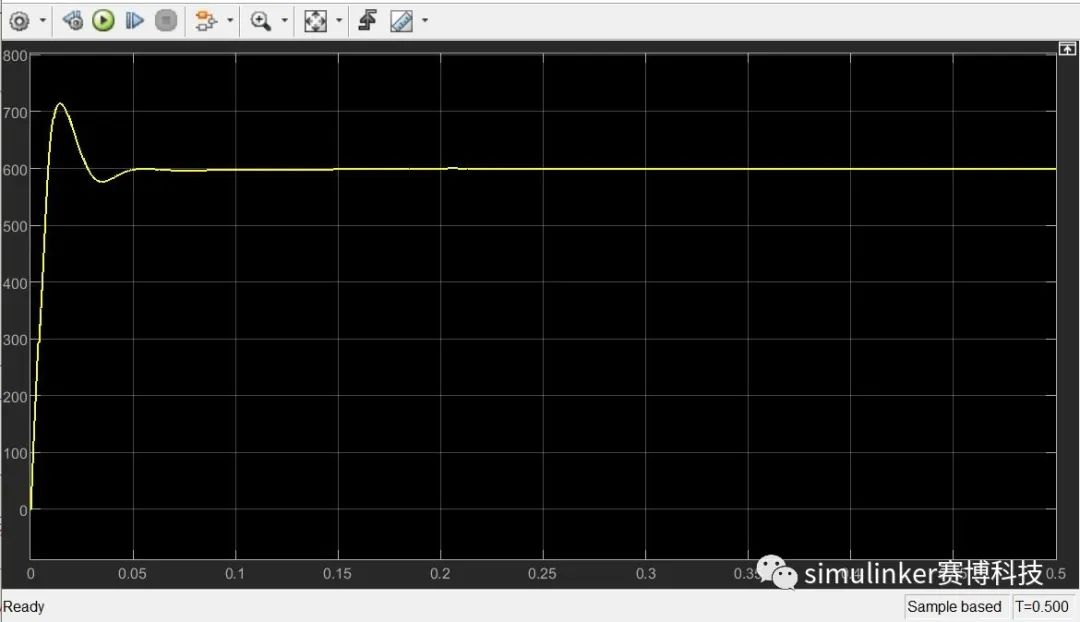1080x622 pixels.
Task: Maximize axes with top-right corner icon
Action: pos(1067,48)
